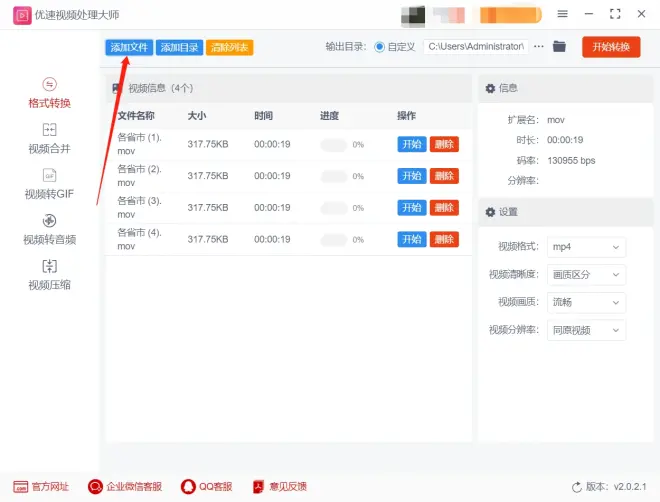Click 企业微信客服 link text
660x502 pixels.
[x=134, y=487]
